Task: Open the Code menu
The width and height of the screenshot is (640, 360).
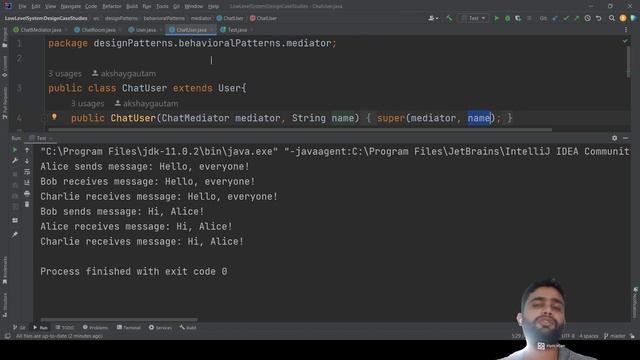Action: tap(91, 7)
